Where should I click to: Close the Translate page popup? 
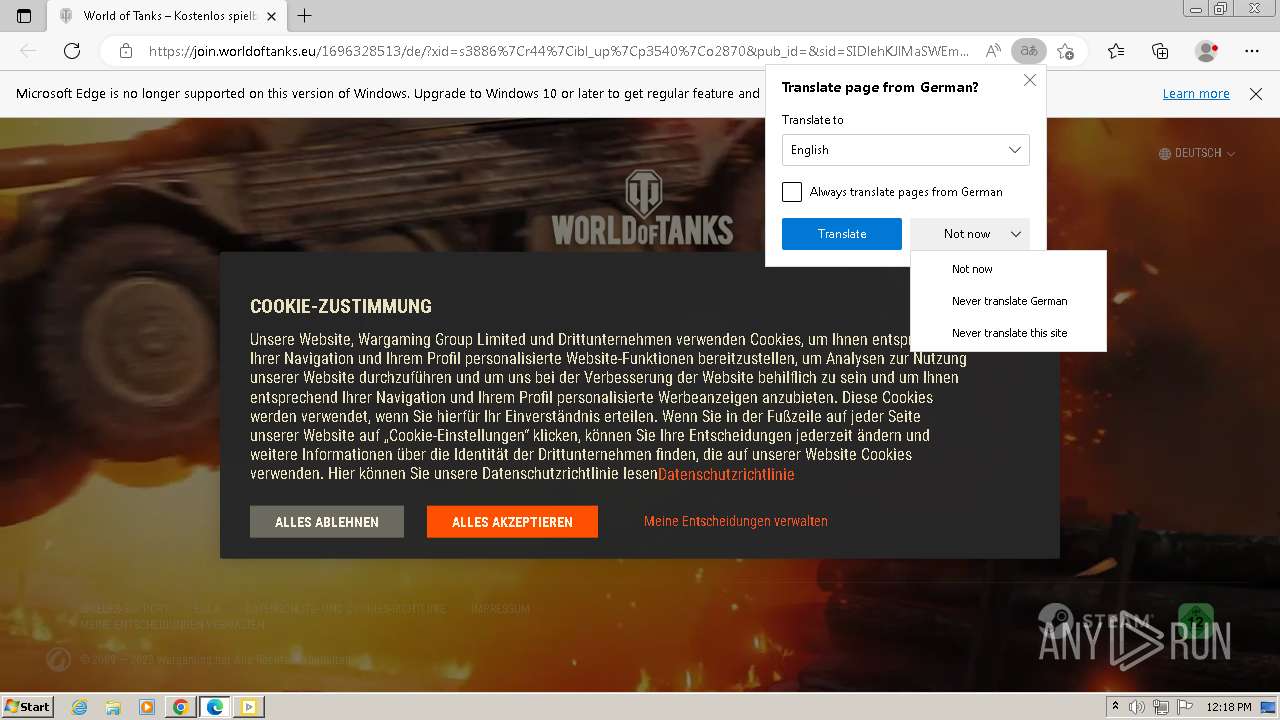coord(1030,80)
